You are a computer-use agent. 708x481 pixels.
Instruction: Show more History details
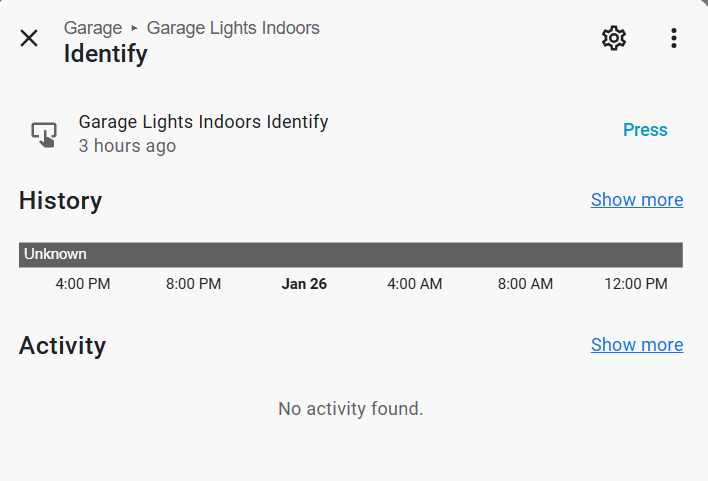(x=637, y=200)
